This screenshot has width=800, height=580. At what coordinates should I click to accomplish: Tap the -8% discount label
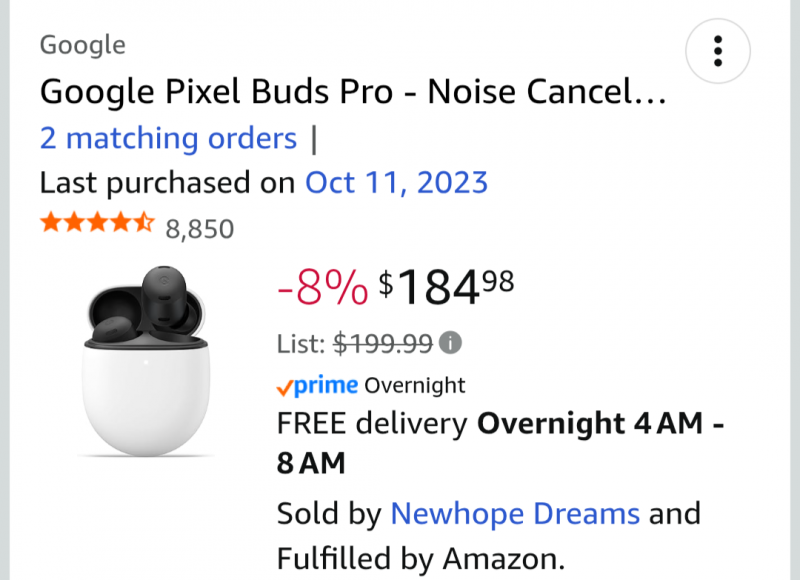tap(322, 289)
